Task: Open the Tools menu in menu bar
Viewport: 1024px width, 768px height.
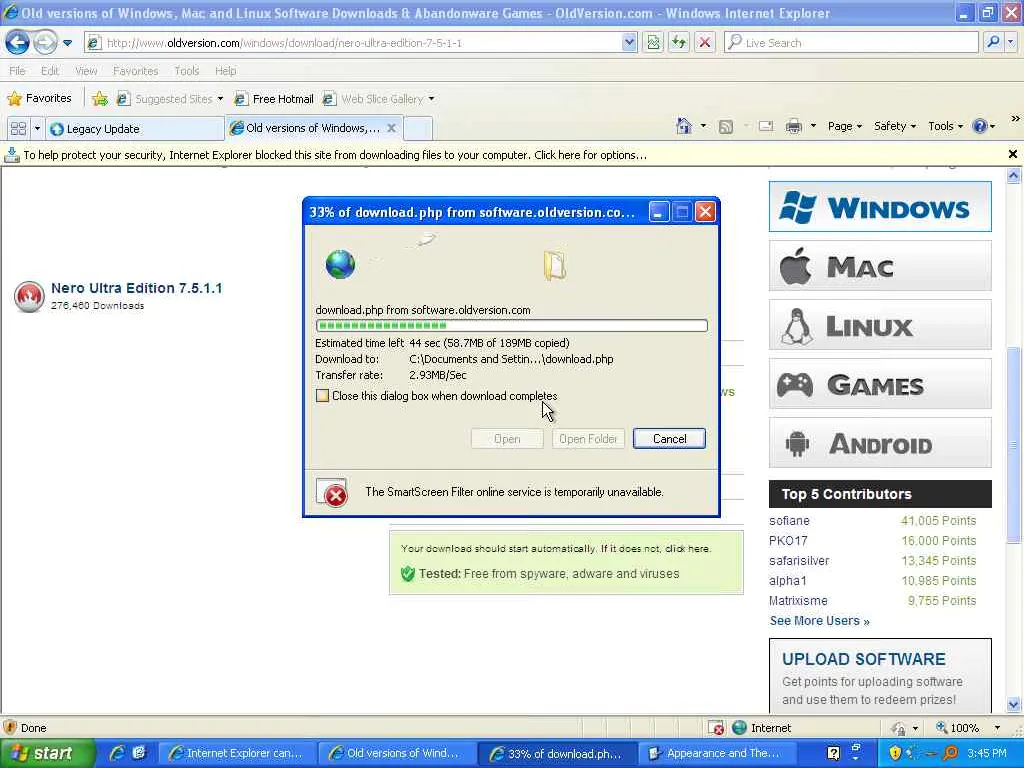Action: point(186,71)
